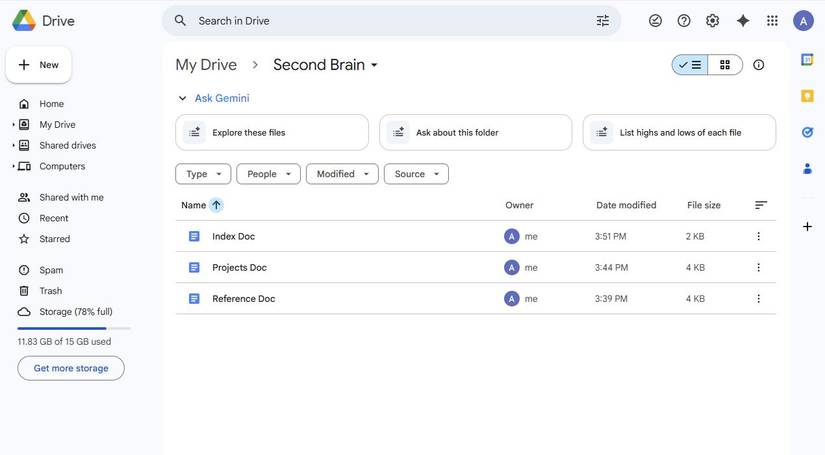This screenshot has height=455, width=825.
Task: Click the Search in Drive field
Action: pos(390,20)
